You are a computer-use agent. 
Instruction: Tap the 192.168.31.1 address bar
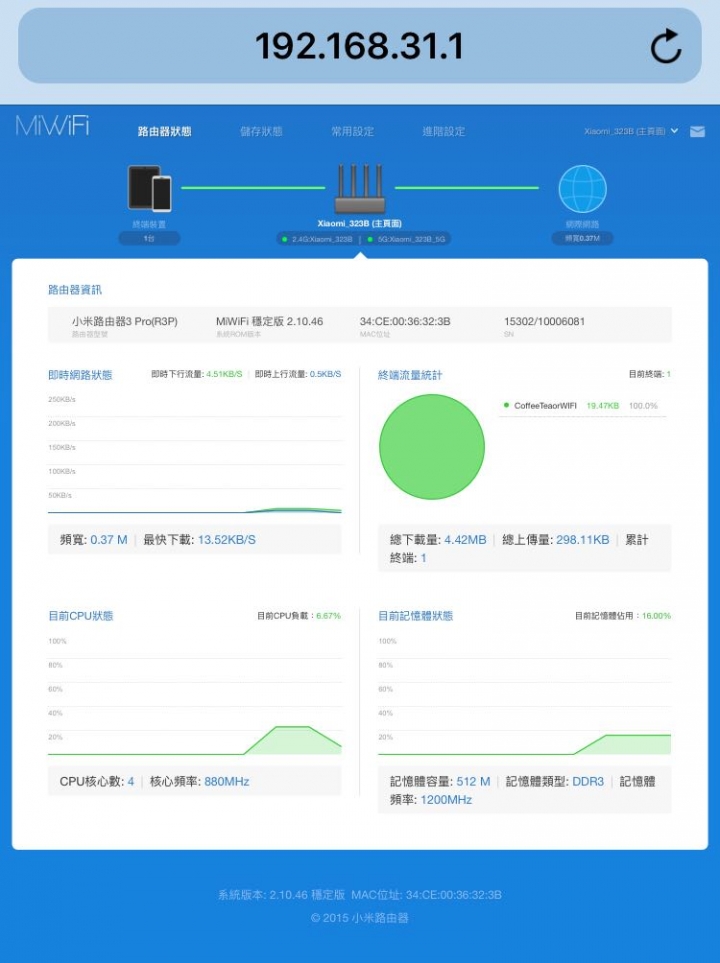(359, 46)
